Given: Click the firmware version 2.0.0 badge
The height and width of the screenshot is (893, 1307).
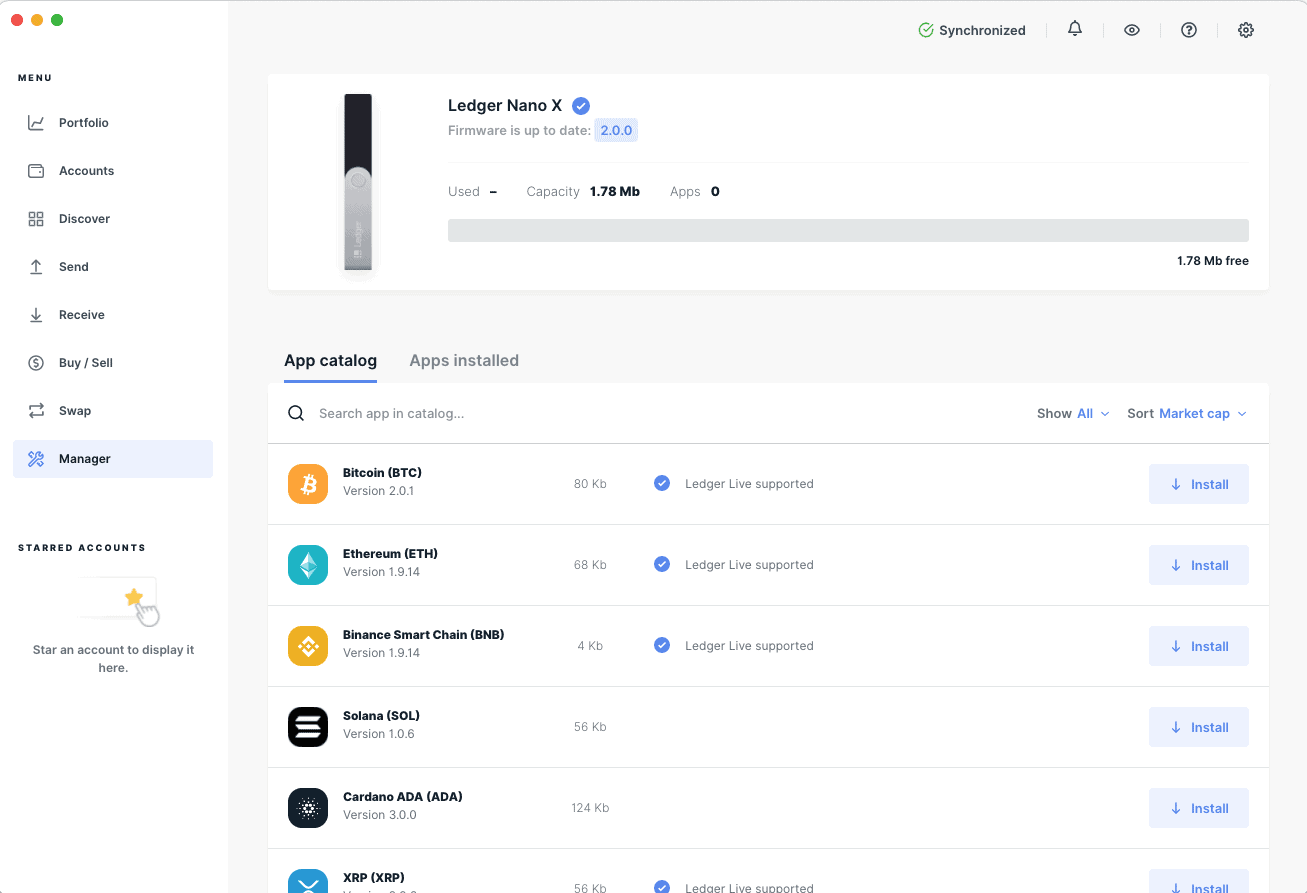Looking at the screenshot, I should [616, 130].
